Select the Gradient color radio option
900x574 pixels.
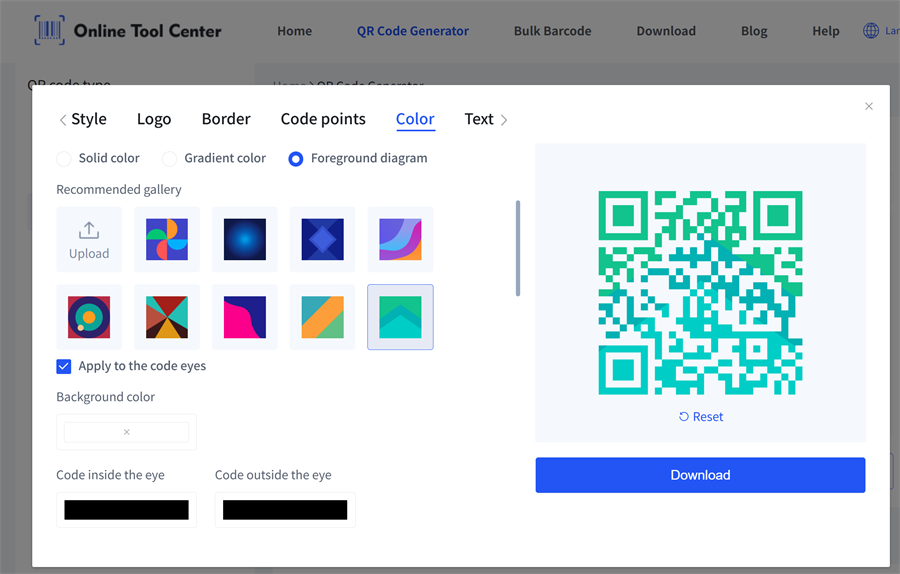170,159
